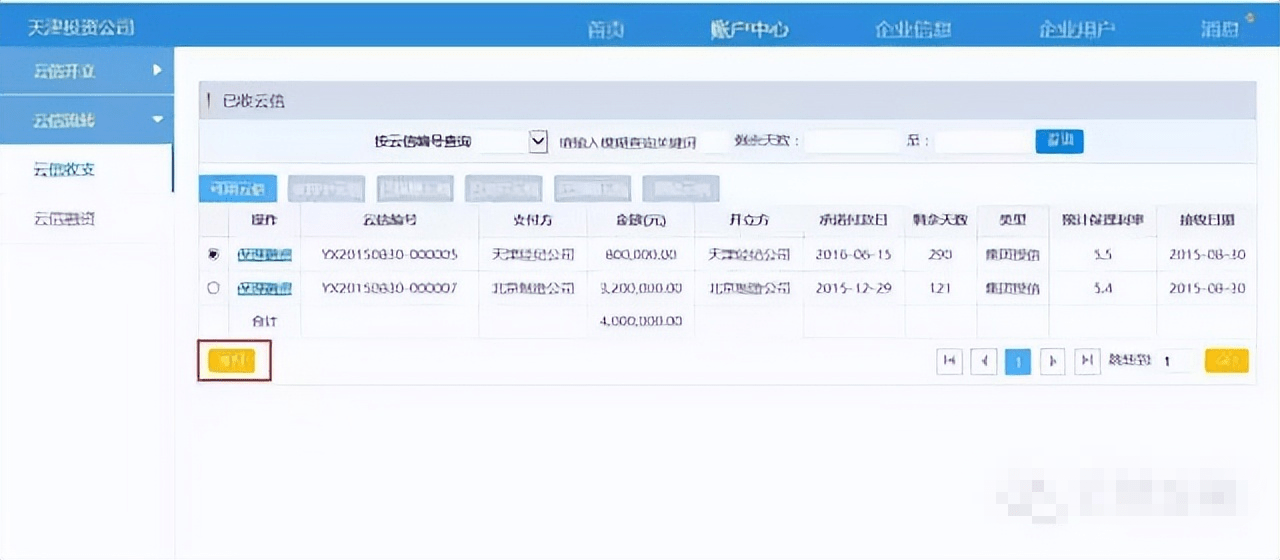This screenshot has height=560, width=1280.
Task: Click the amount 800,000.00 cell
Action: coord(641,255)
